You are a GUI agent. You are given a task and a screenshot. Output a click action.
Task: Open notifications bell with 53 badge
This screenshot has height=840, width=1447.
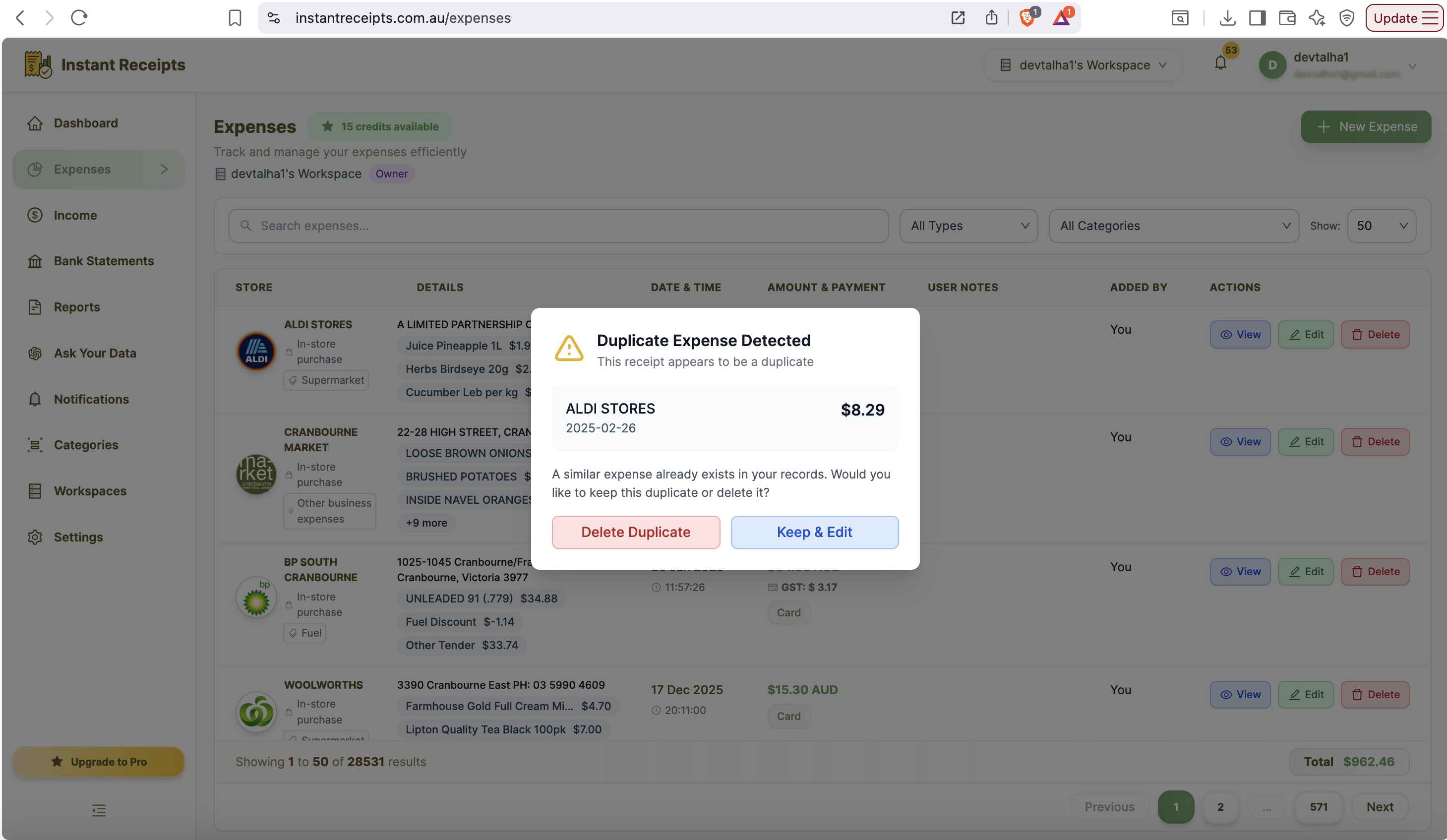pos(1221,62)
